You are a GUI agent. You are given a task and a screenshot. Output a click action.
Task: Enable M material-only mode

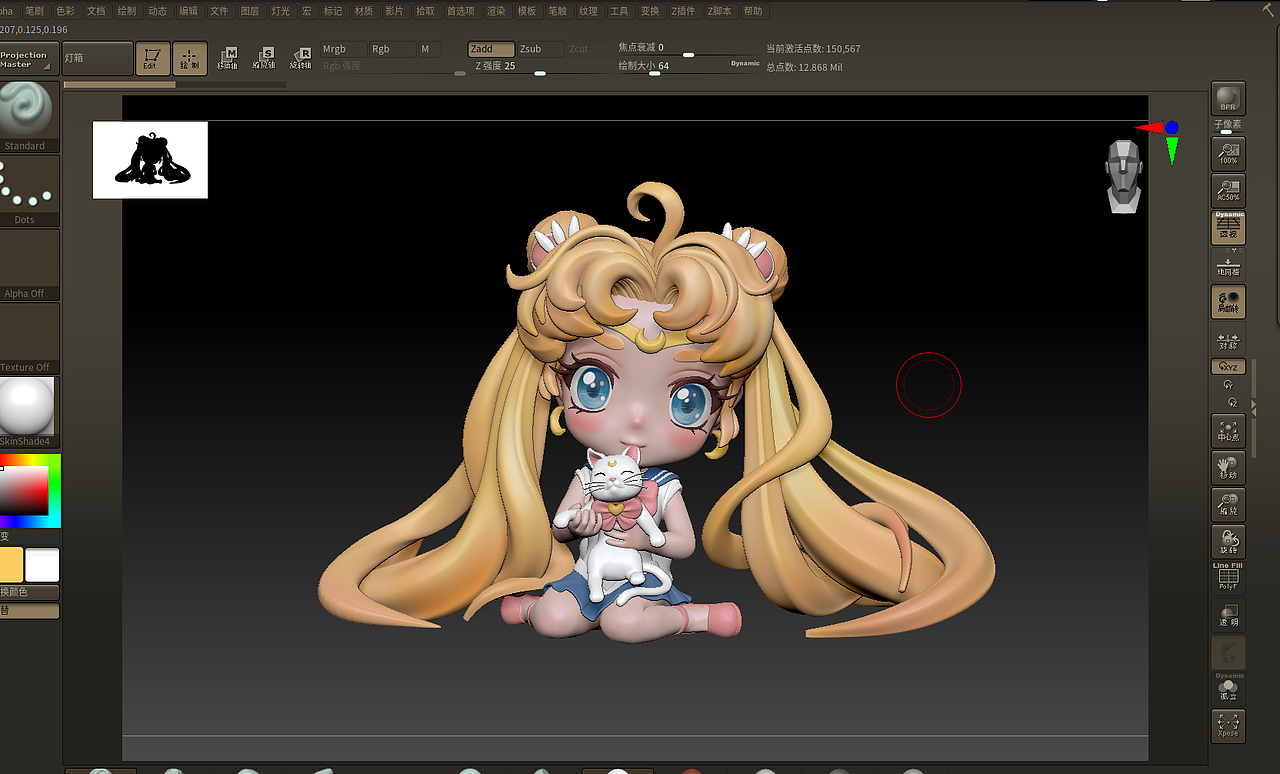(x=429, y=49)
